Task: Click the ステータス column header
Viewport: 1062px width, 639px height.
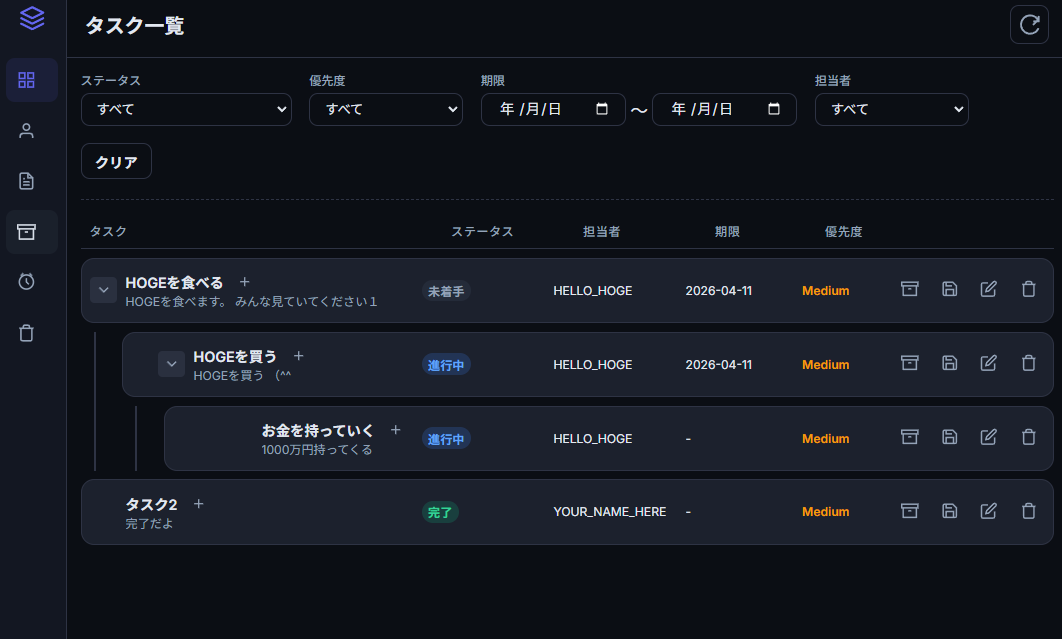Action: tap(482, 231)
